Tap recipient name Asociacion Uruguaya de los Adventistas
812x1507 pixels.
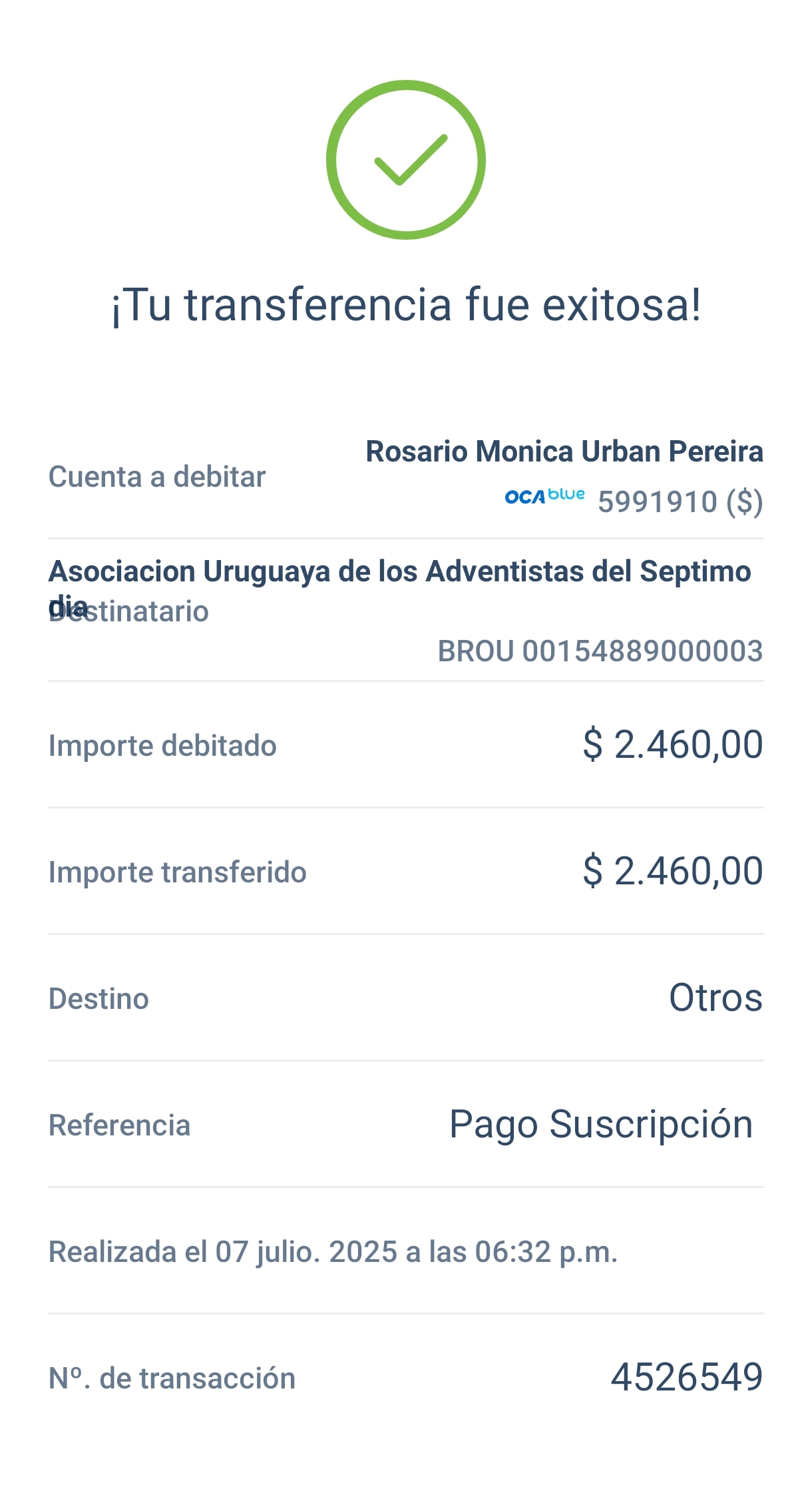pos(399,571)
